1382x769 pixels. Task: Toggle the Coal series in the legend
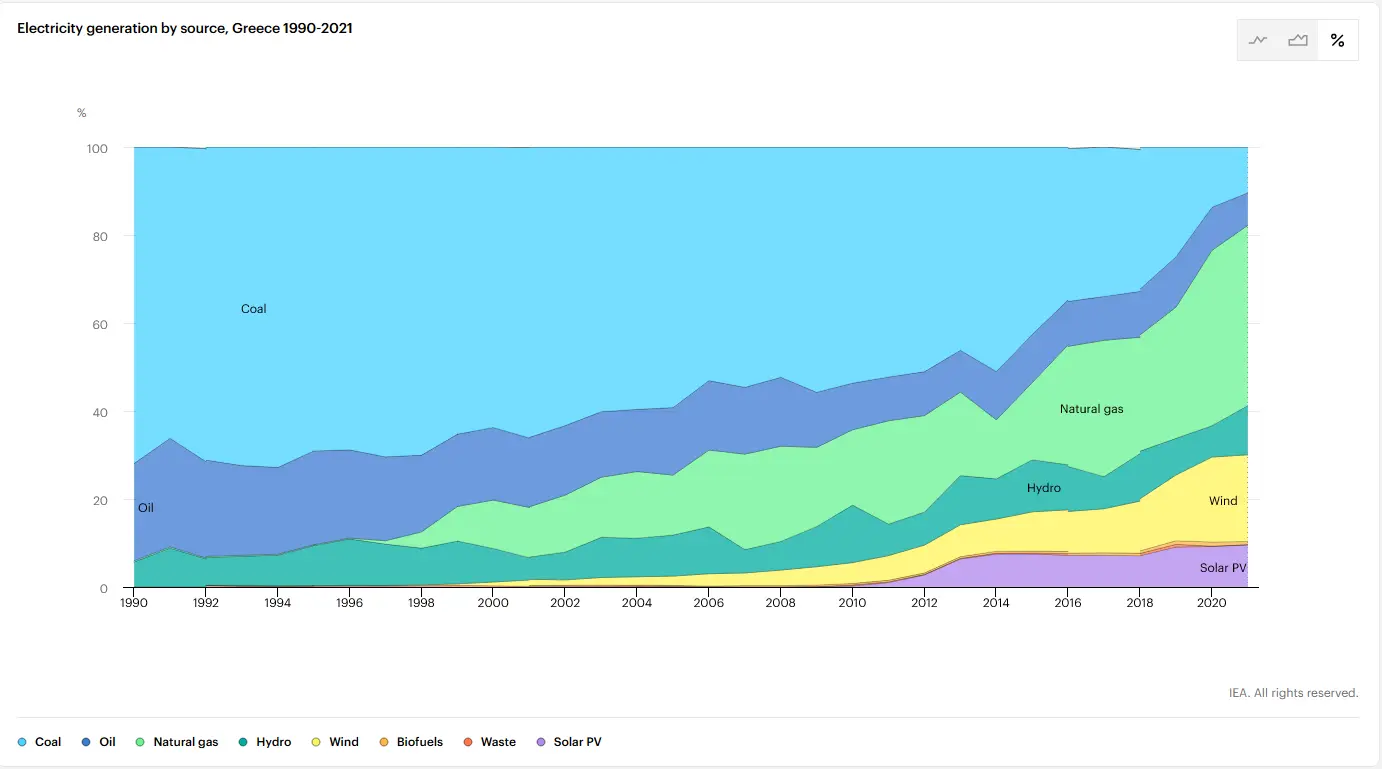coord(40,742)
